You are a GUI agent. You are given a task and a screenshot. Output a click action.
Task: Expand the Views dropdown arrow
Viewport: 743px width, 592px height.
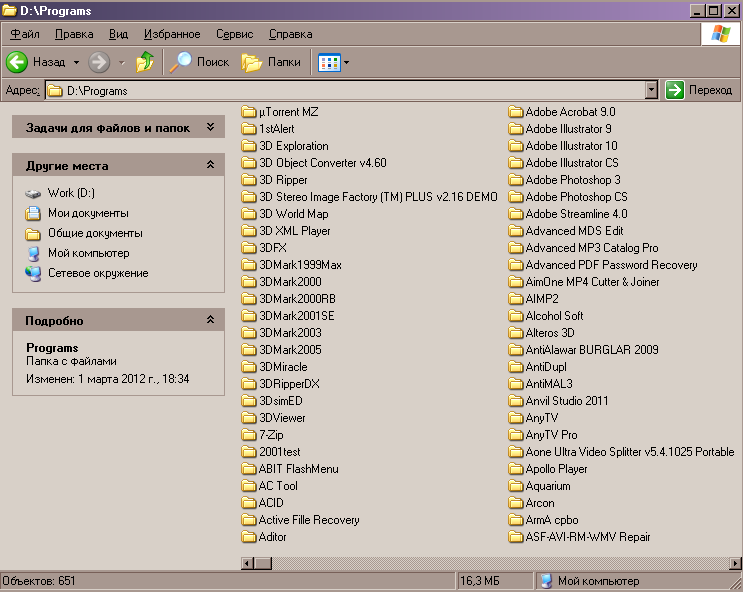coord(346,62)
